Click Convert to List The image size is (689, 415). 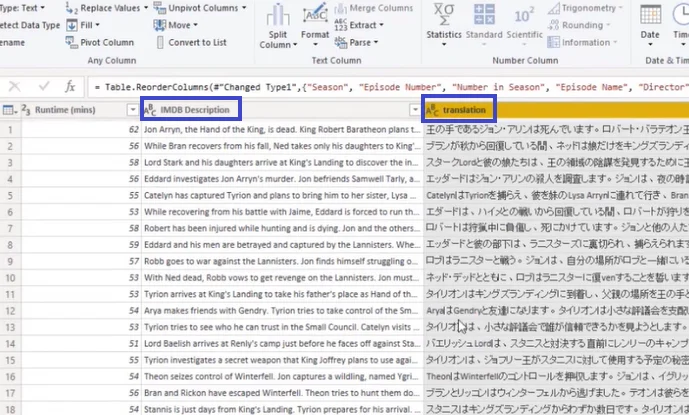coord(191,42)
